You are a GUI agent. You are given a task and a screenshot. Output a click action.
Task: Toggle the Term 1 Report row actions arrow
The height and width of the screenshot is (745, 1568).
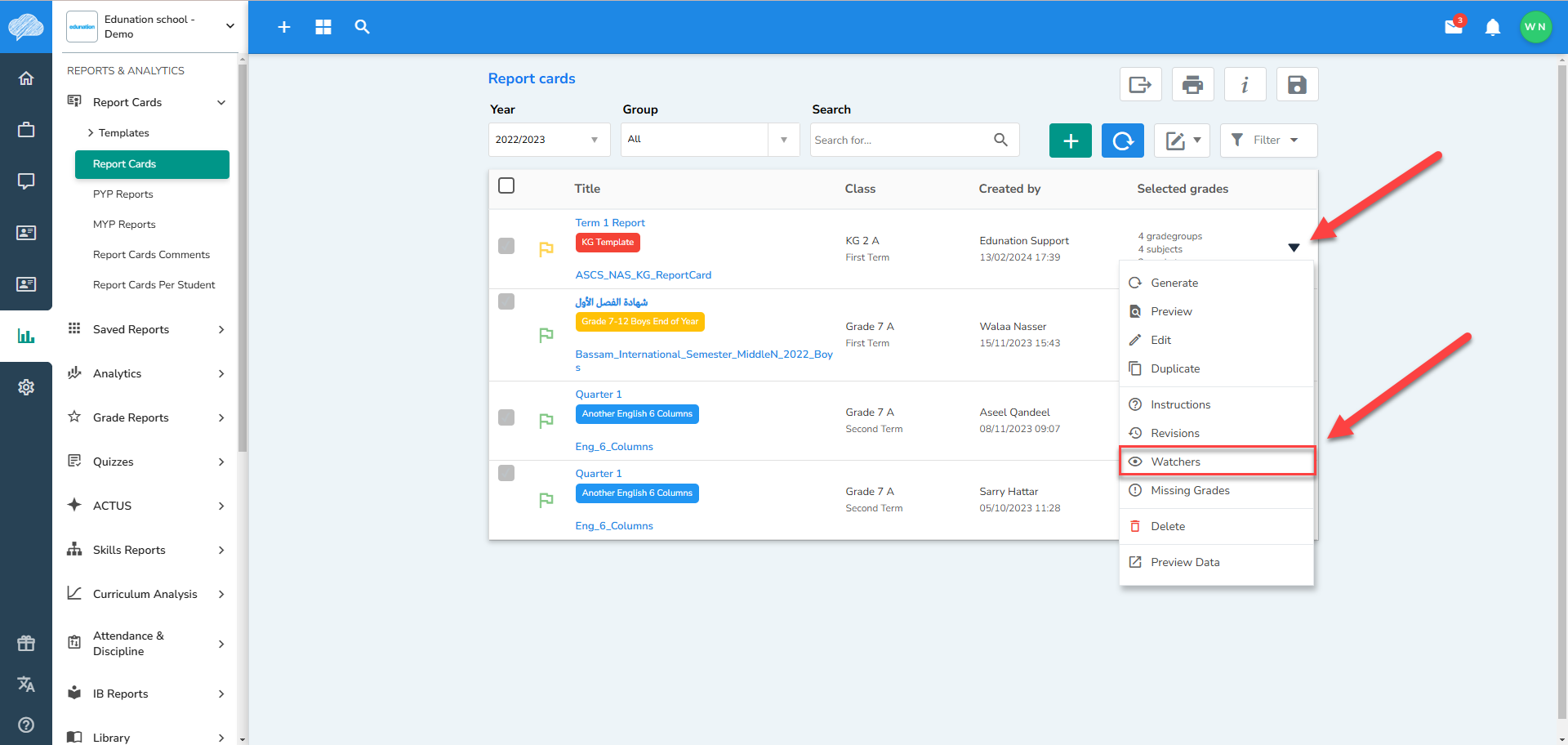pos(1294,248)
